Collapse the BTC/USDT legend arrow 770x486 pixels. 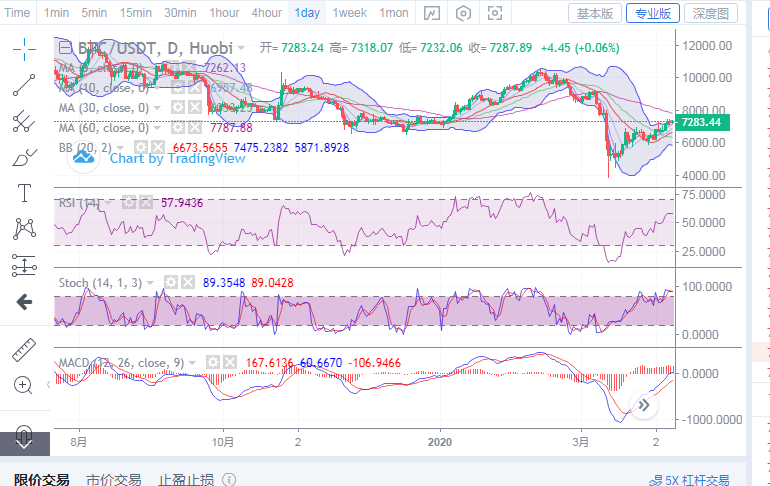click(65, 48)
